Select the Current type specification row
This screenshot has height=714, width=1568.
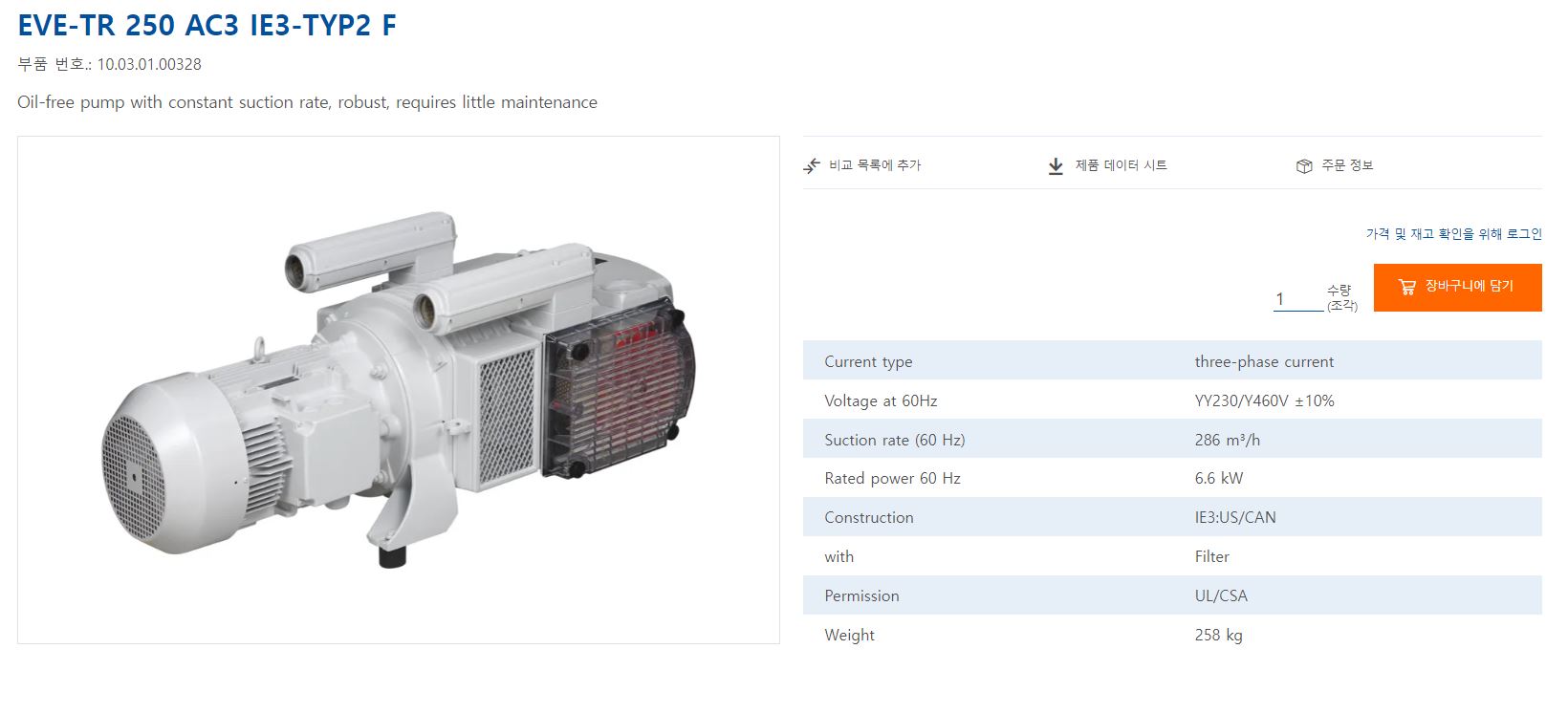coord(1172,360)
